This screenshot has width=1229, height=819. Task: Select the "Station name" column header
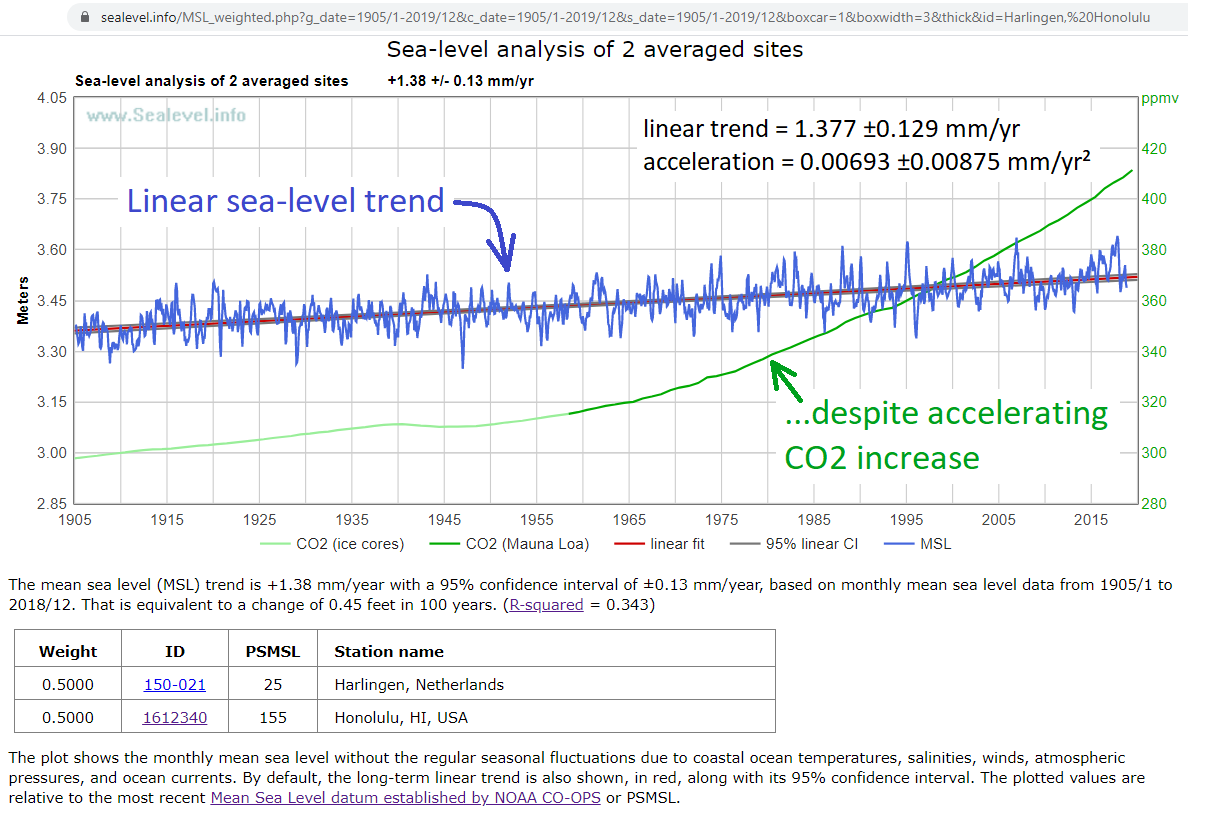tap(389, 651)
